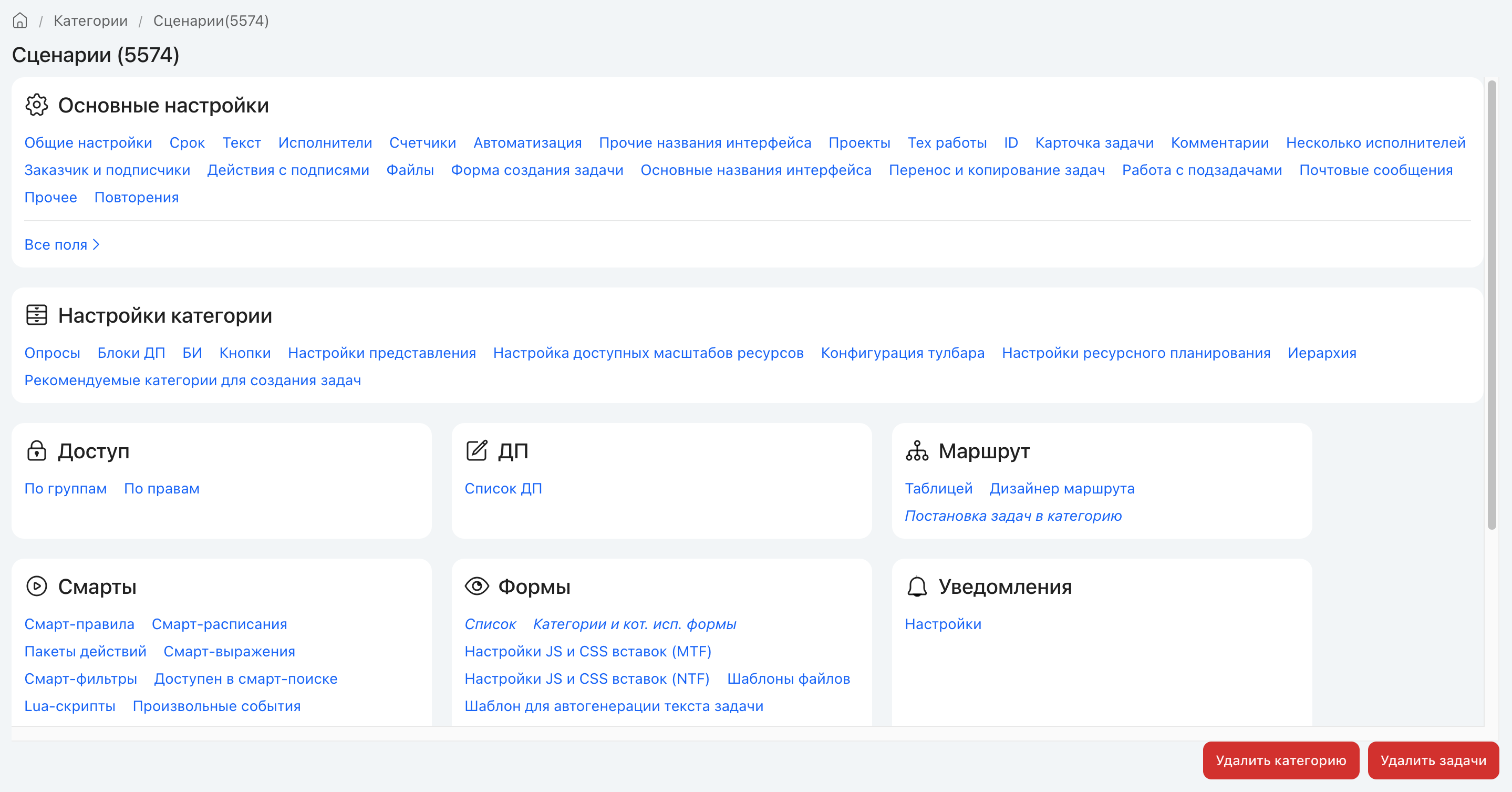Open Пакеты действий
Image resolution: width=1512 pixels, height=792 pixels.
point(85,651)
